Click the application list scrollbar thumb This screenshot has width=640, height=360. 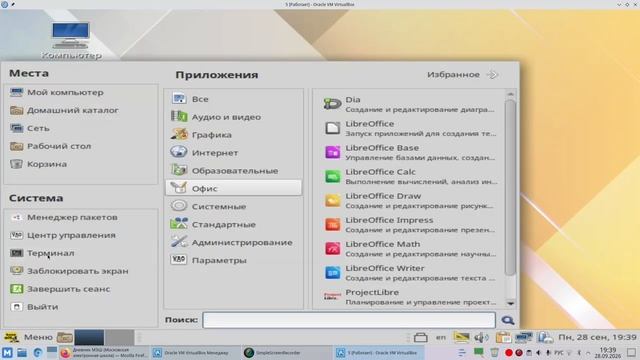coord(510,188)
